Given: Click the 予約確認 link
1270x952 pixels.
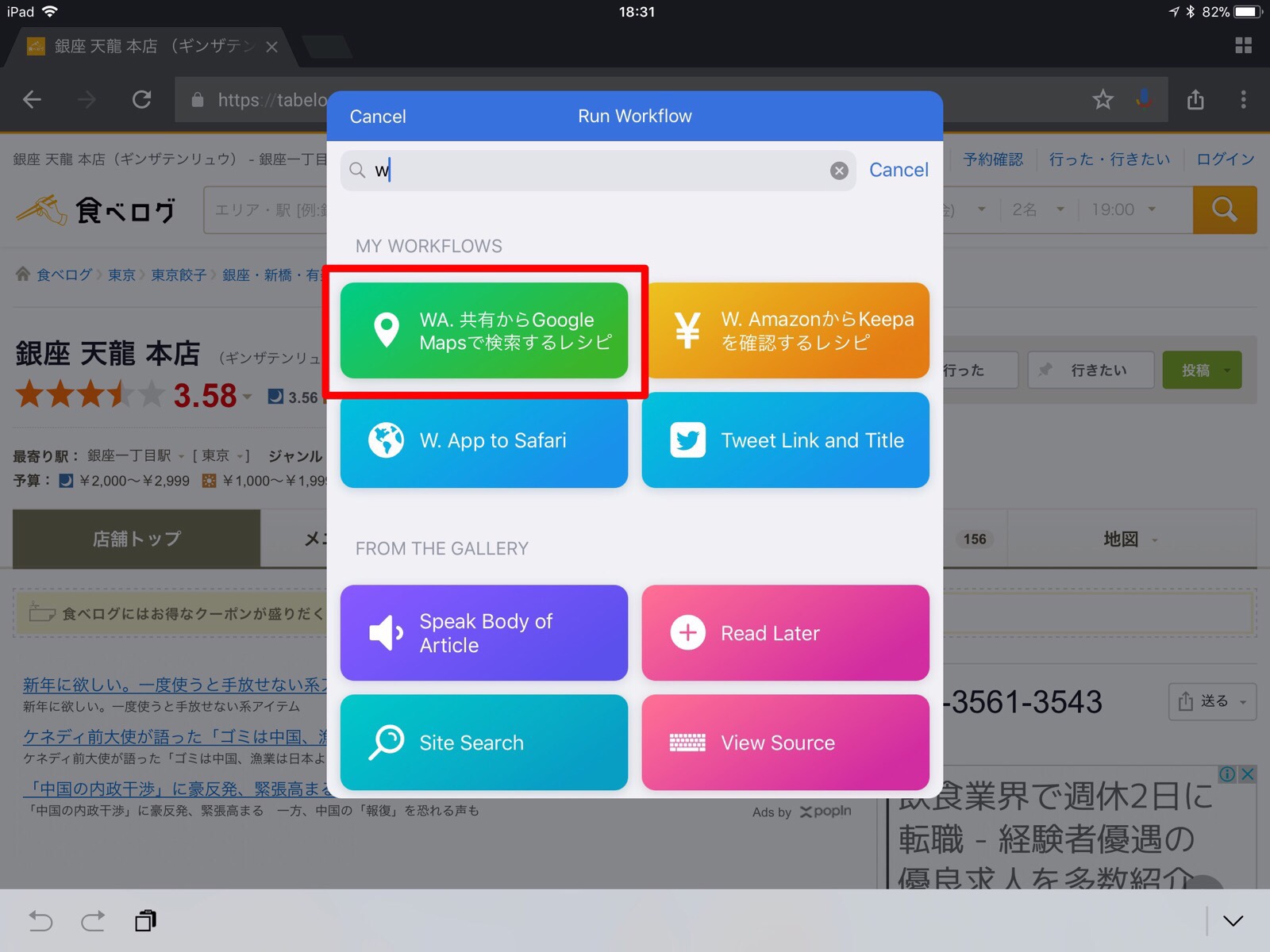Looking at the screenshot, I should pos(993,159).
